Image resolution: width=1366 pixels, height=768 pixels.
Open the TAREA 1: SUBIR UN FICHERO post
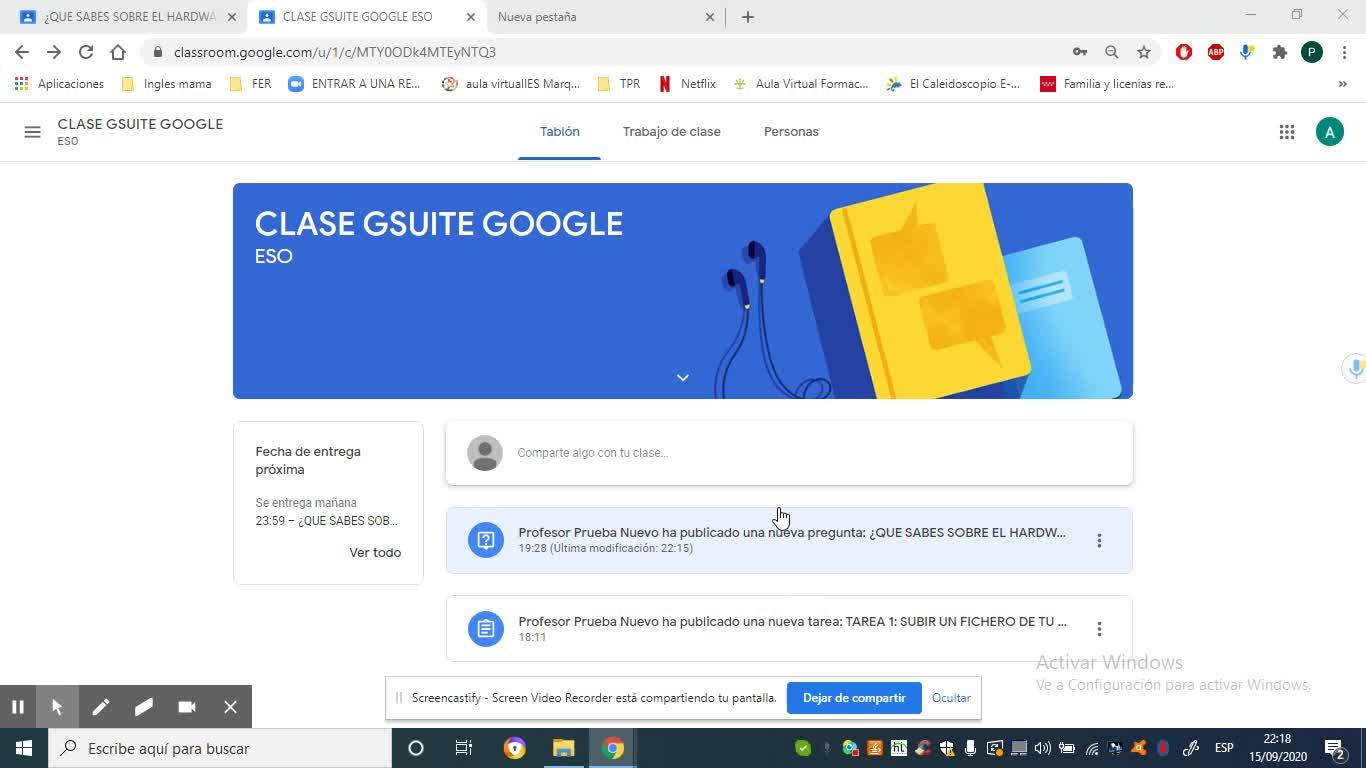pos(789,629)
